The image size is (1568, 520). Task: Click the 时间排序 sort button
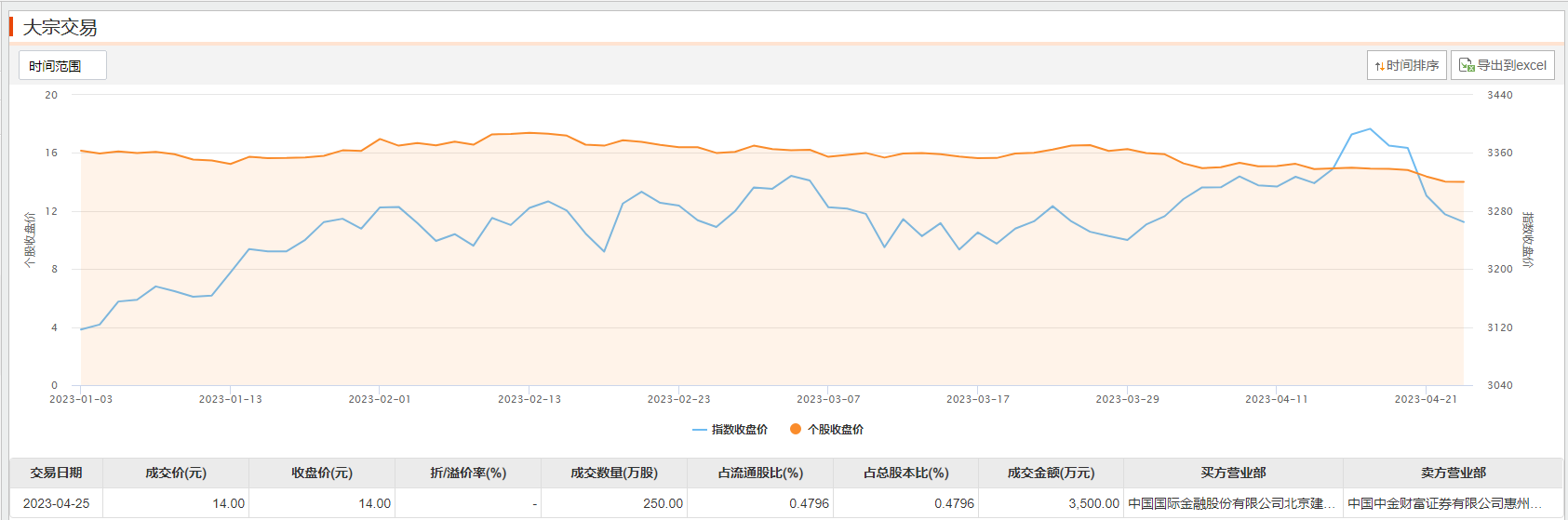coord(1406,65)
